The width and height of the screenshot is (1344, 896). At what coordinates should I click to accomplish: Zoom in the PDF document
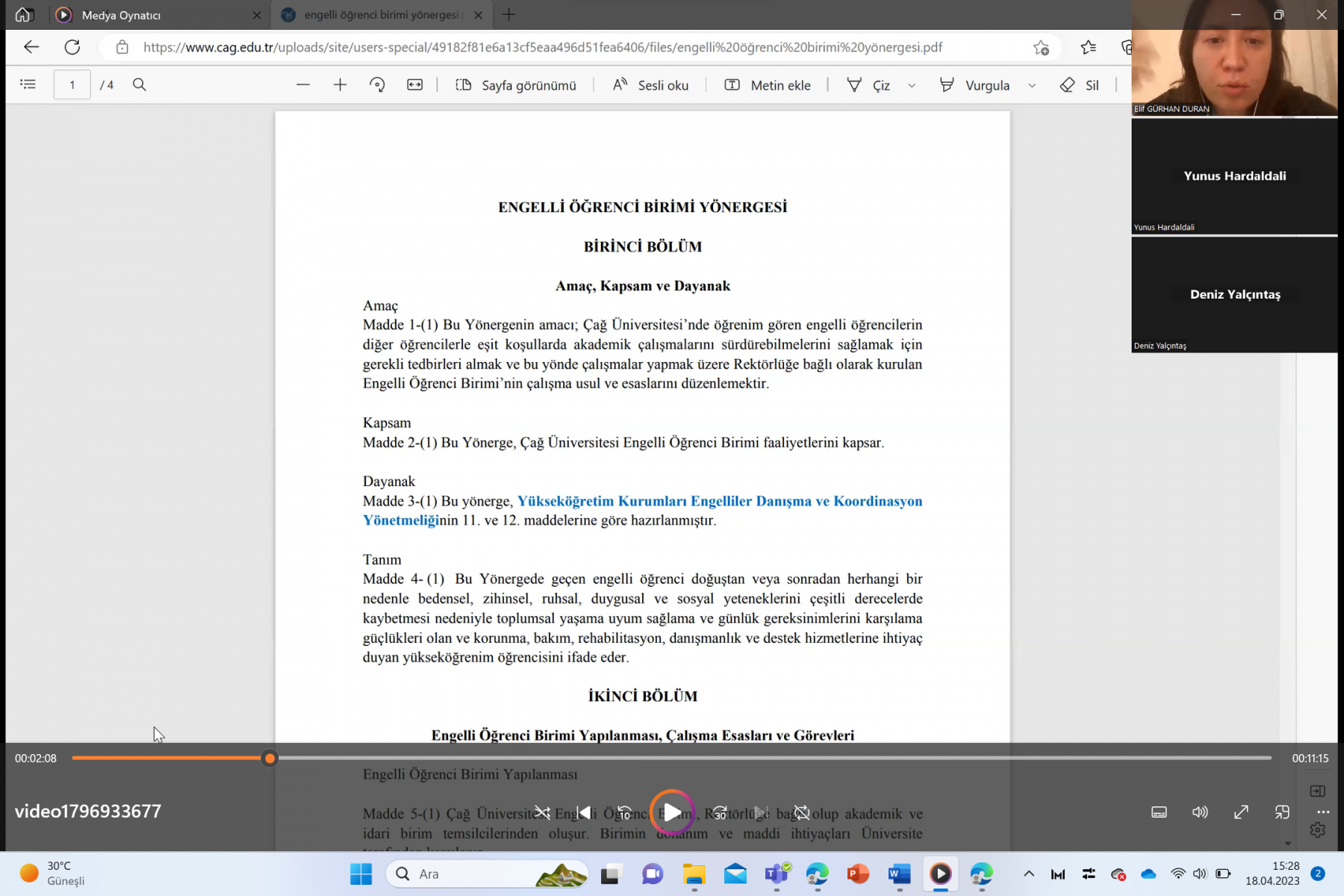coord(340,84)
